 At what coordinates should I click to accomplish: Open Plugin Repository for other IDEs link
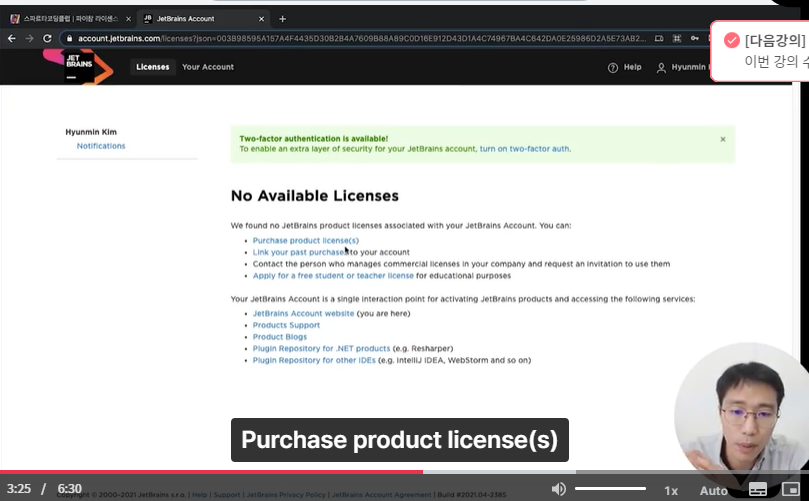click(x=314, y=360)
